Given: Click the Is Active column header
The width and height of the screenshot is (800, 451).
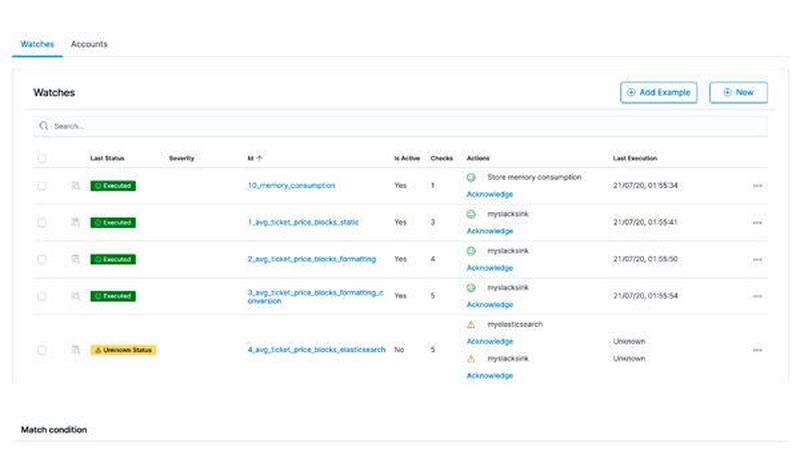Looking at the screenshot, I should coord(407,158).
